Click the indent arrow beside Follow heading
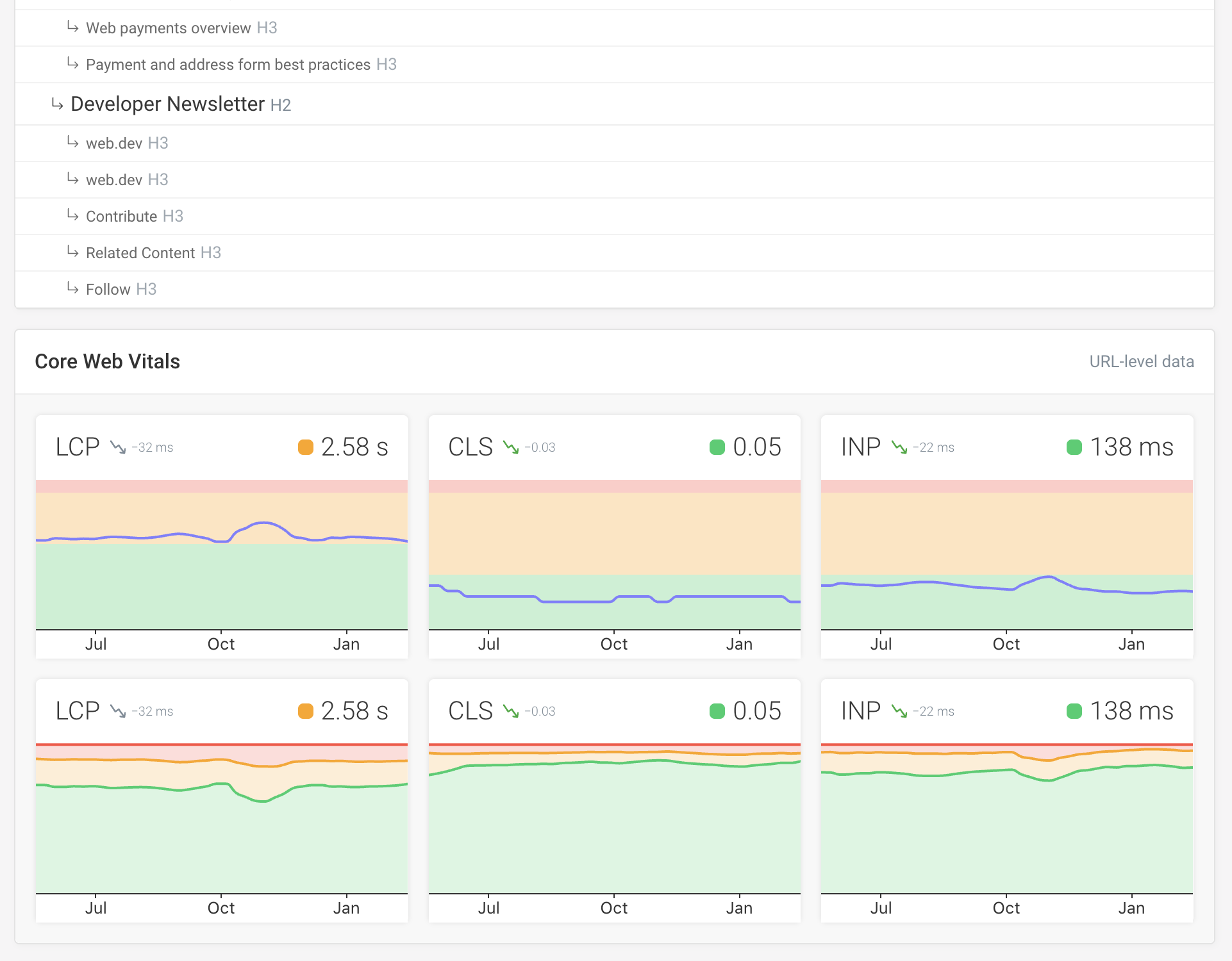The image size is (1232, 961). 74,288
